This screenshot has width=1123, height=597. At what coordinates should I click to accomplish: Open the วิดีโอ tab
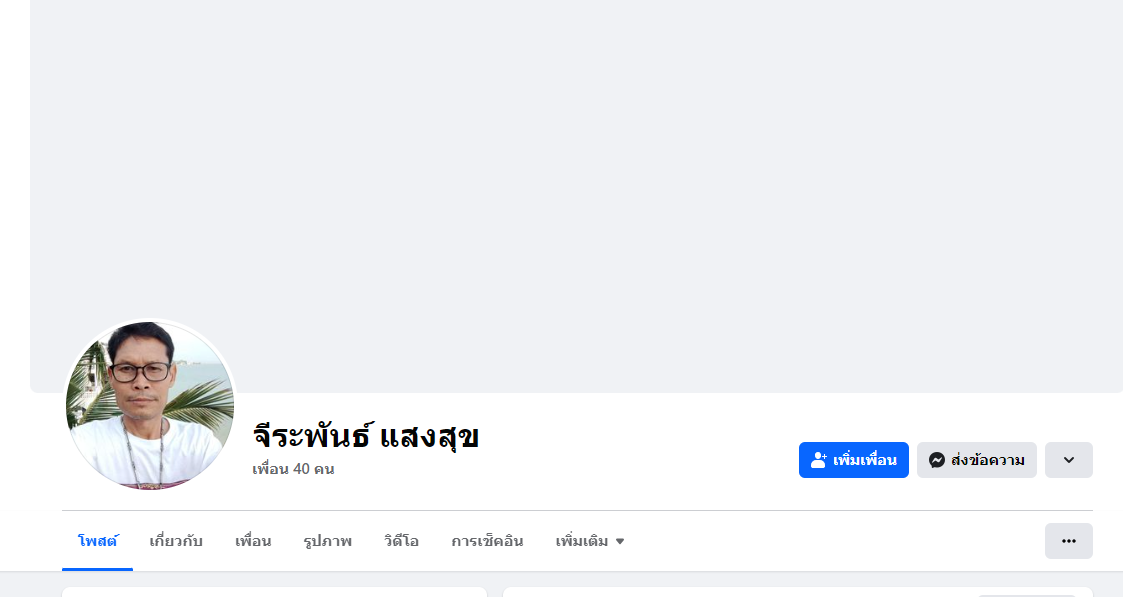point(401,541)
